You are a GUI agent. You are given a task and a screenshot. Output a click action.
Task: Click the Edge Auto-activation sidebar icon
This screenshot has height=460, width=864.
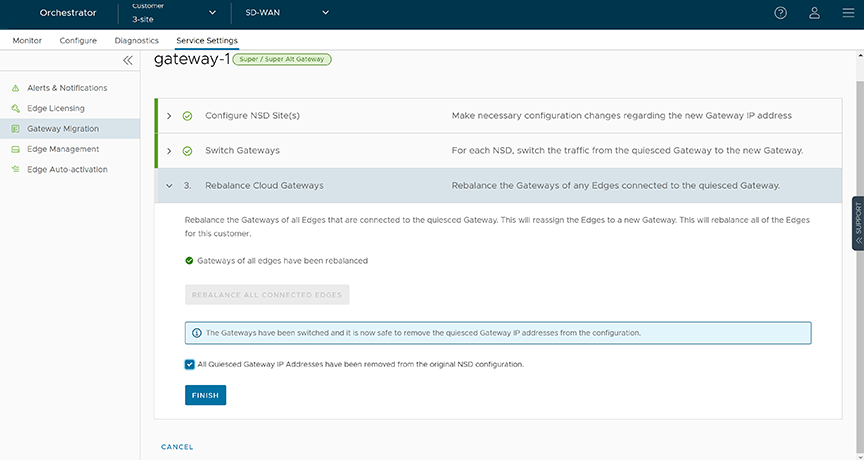pos(16,170)
